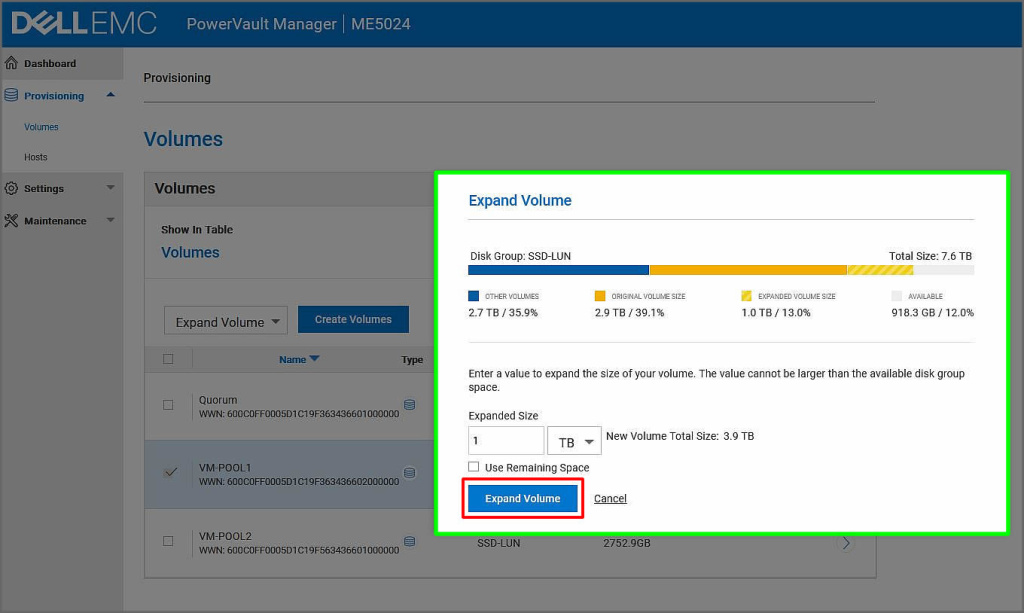Screen dimensions: 1024x613
Task: Click the Dashboard home icon
Action: point(12,63)
